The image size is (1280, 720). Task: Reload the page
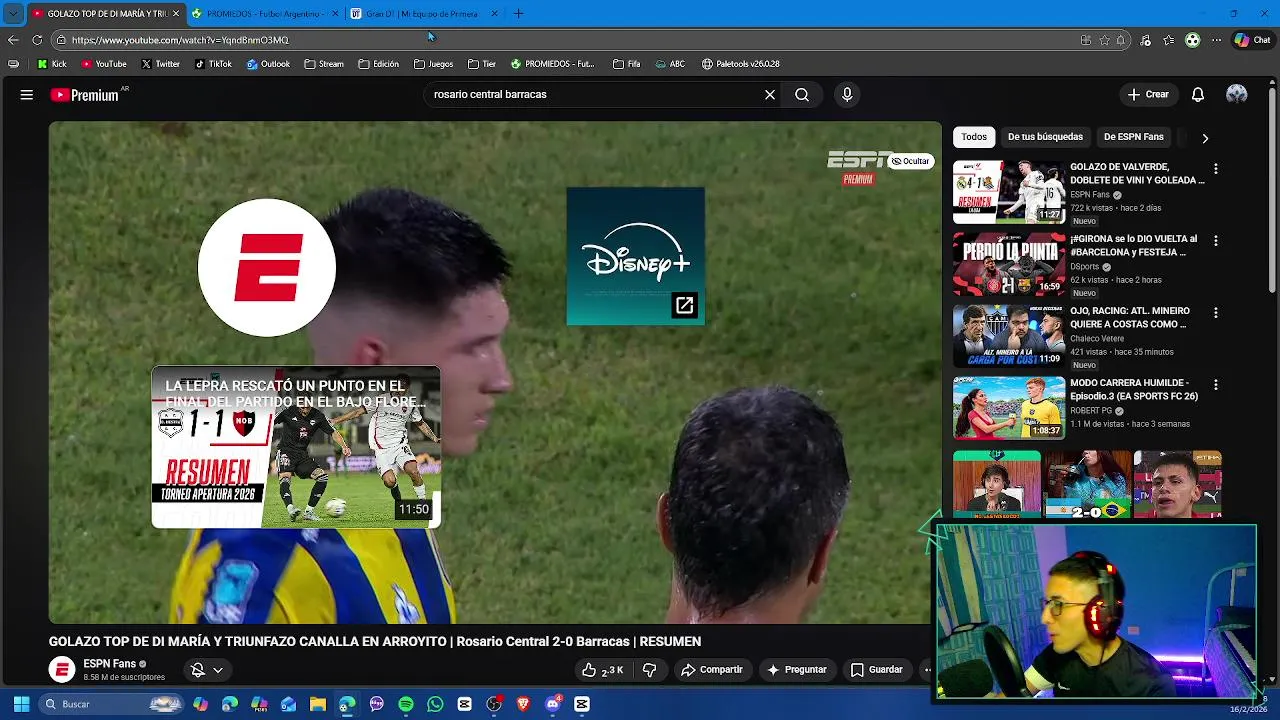[37, 40]
